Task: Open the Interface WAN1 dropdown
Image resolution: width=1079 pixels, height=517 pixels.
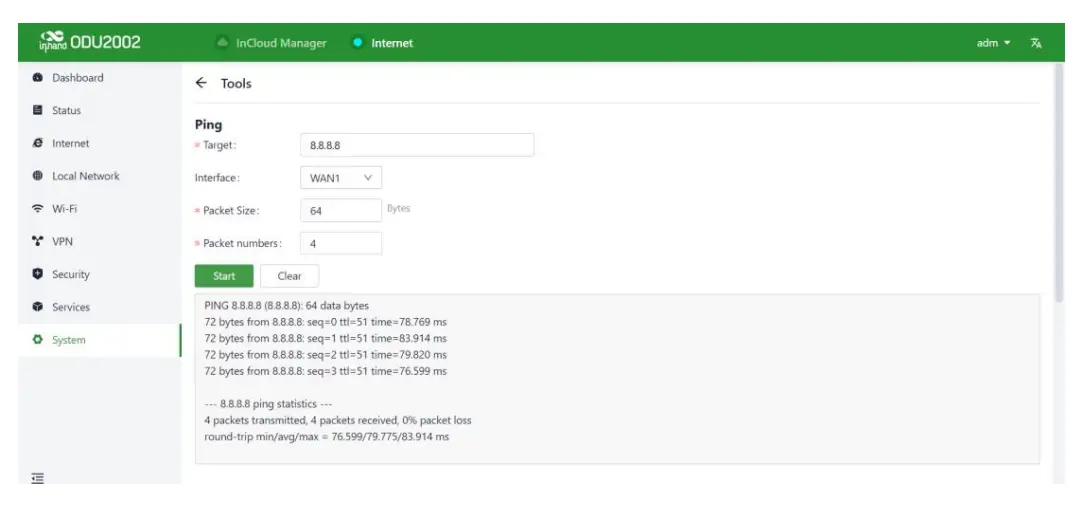Action: pyautogui.click(x=341, y=178)
